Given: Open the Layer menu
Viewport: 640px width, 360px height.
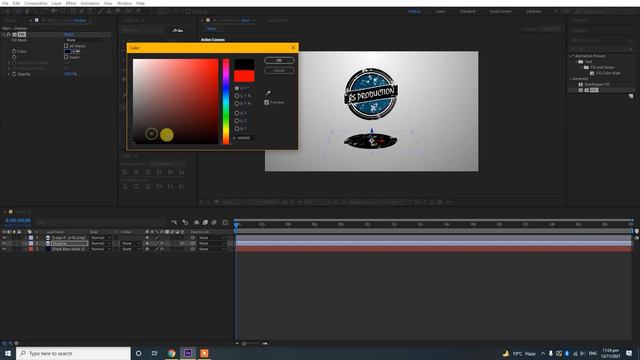Looking at the screenshot, I should (56, 3).
